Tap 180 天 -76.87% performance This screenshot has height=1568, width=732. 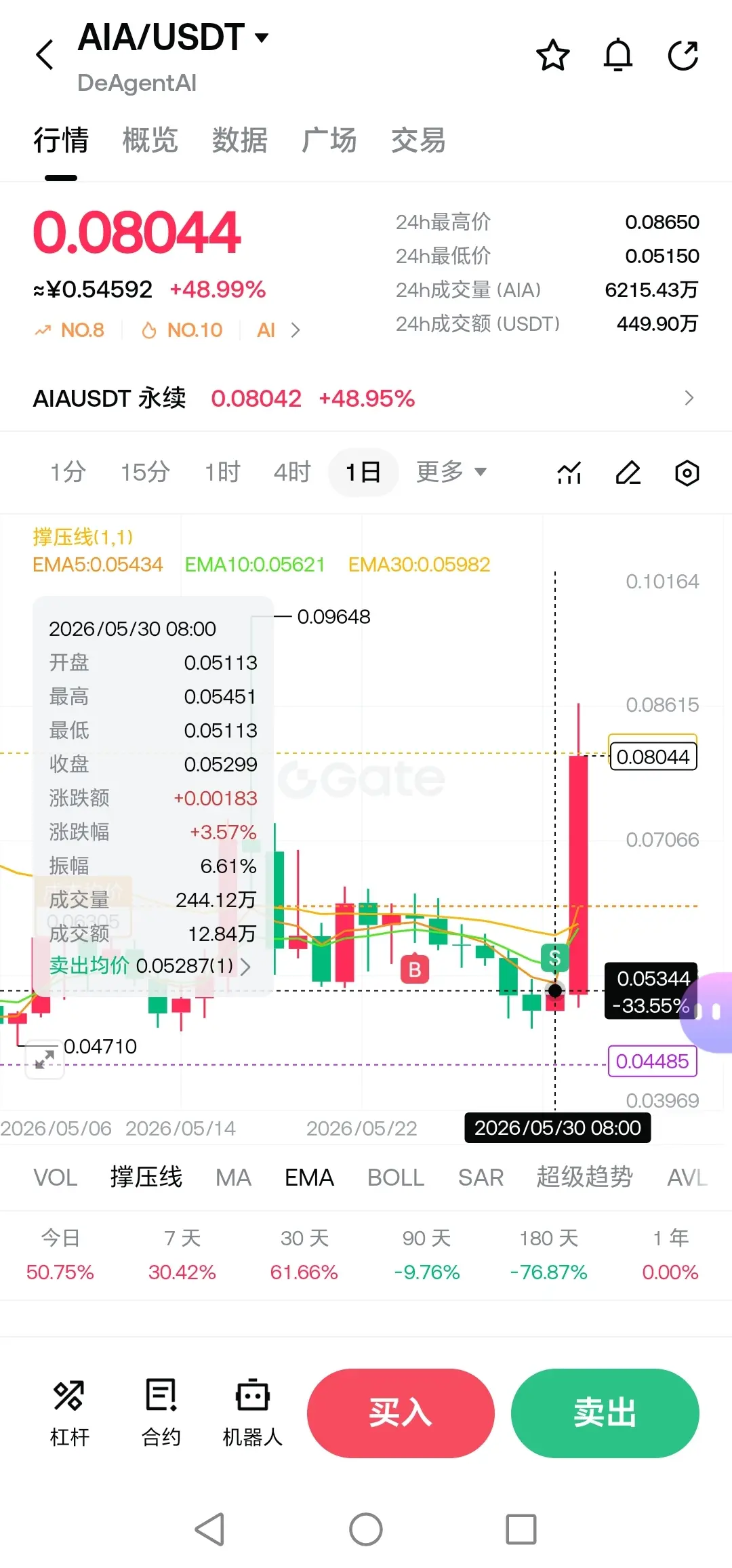pyautogui.click(x=548, y=1255)
